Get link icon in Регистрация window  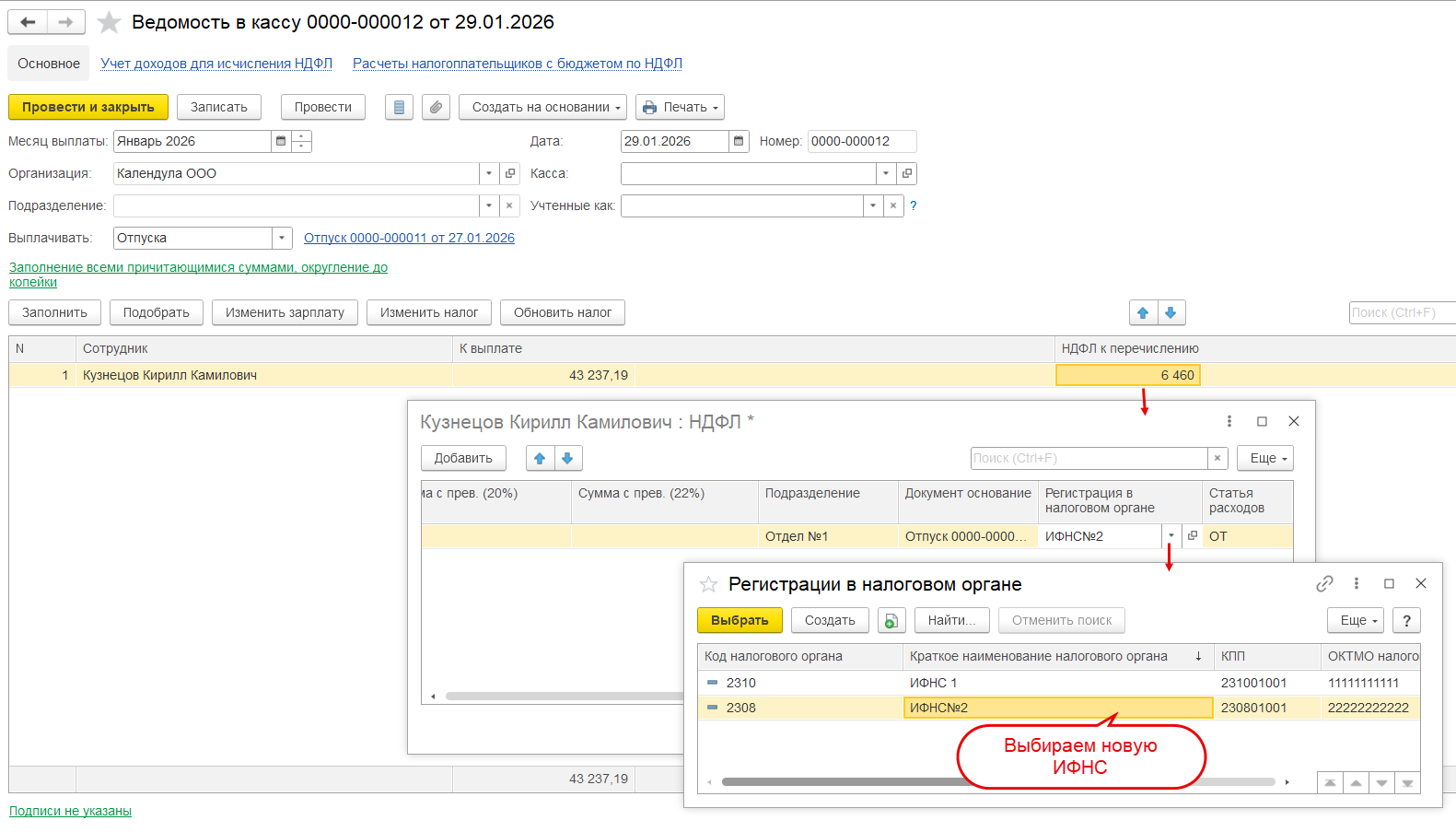(1324, 584)
